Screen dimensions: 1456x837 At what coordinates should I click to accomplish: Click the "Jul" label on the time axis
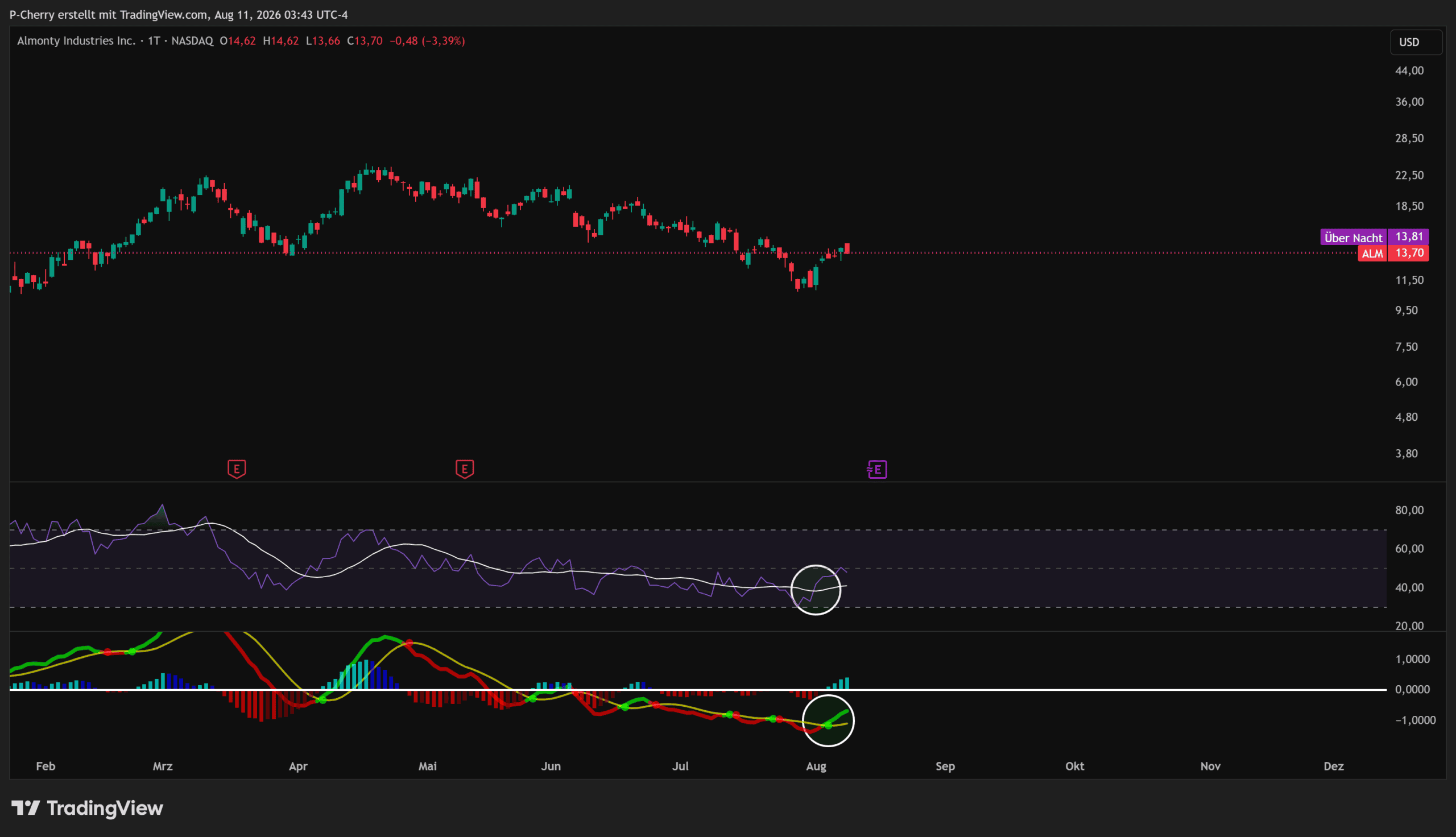click(x=681, y=766)
